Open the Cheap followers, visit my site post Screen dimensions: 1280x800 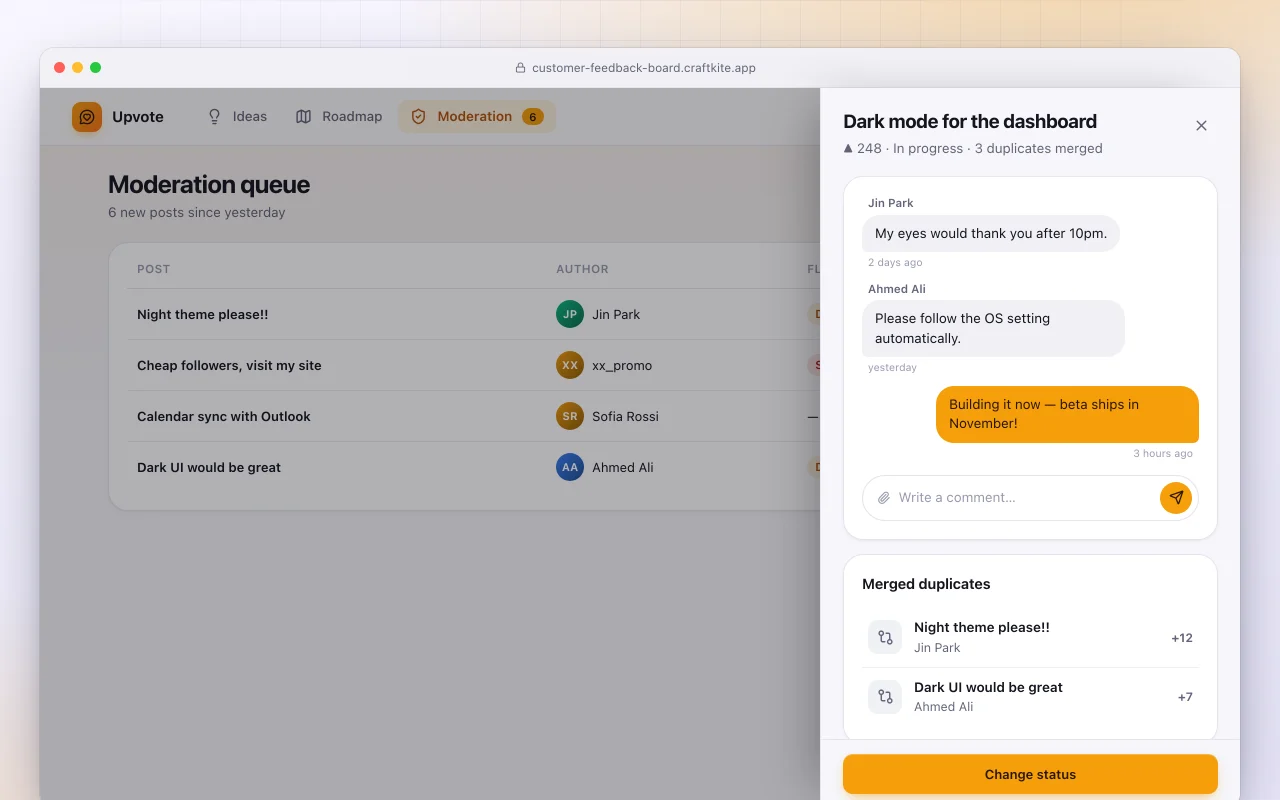(x=229, y=365)
